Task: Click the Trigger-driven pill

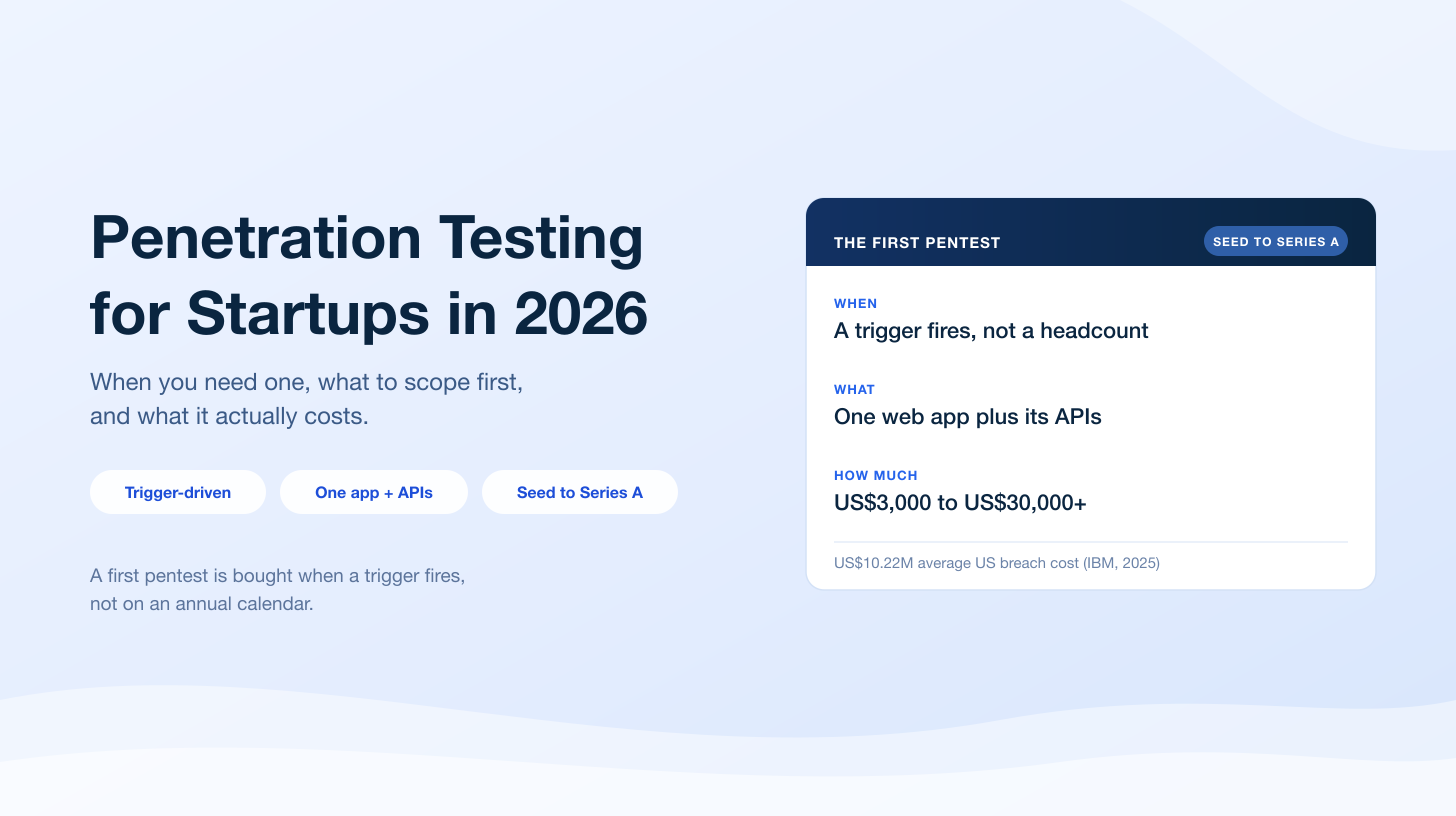Action: 178,492
